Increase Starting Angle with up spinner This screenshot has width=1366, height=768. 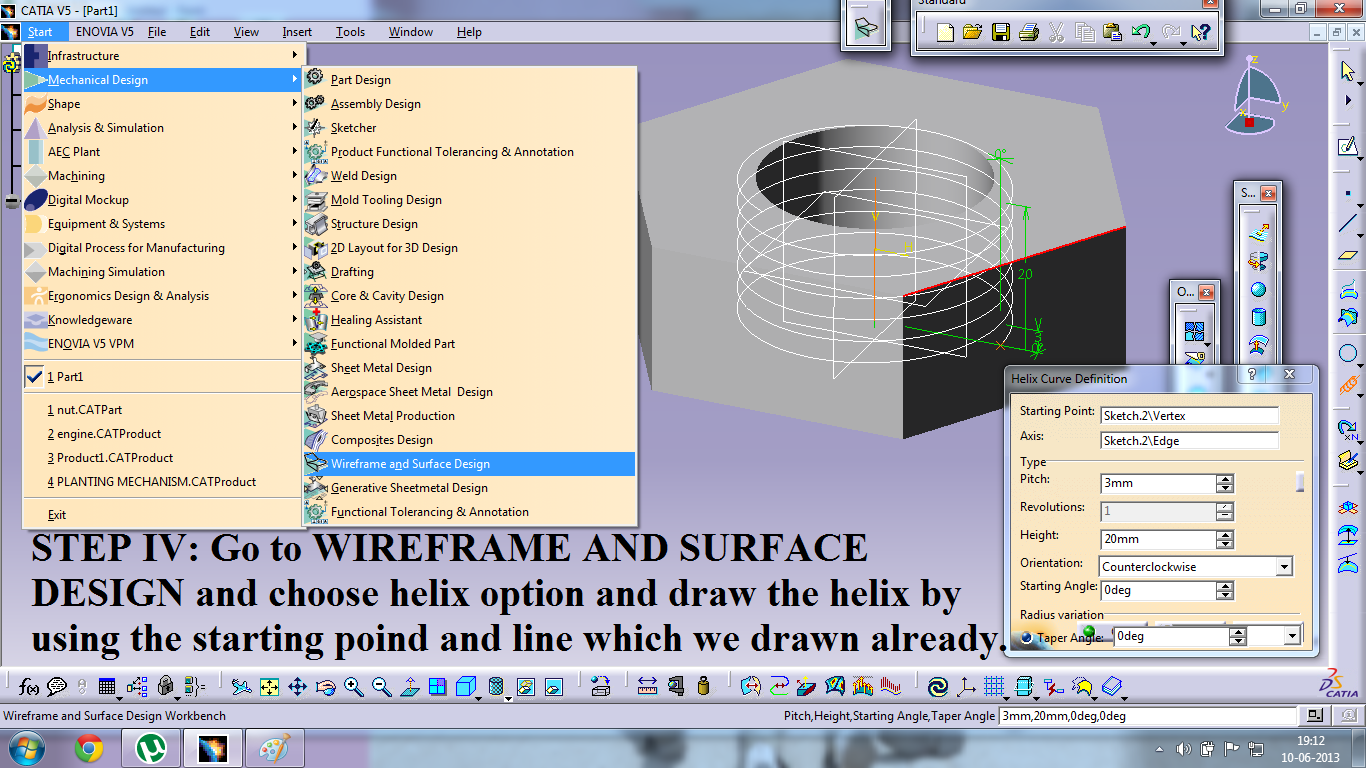pos(1225,585)
